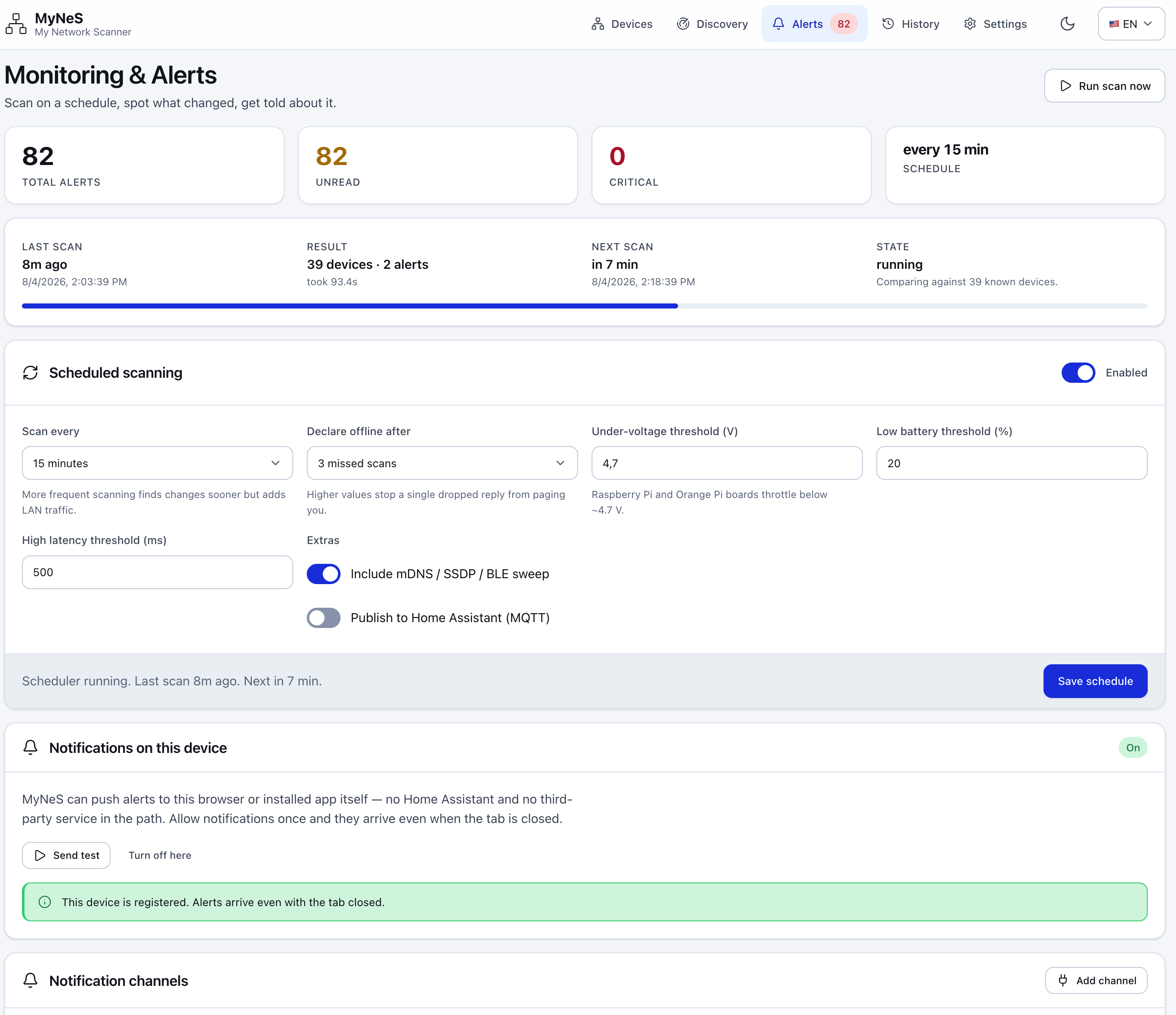The width and height of the screenshot is (1176, 1015).
Task: Click Turn off here link
Action: pos(160,855)
